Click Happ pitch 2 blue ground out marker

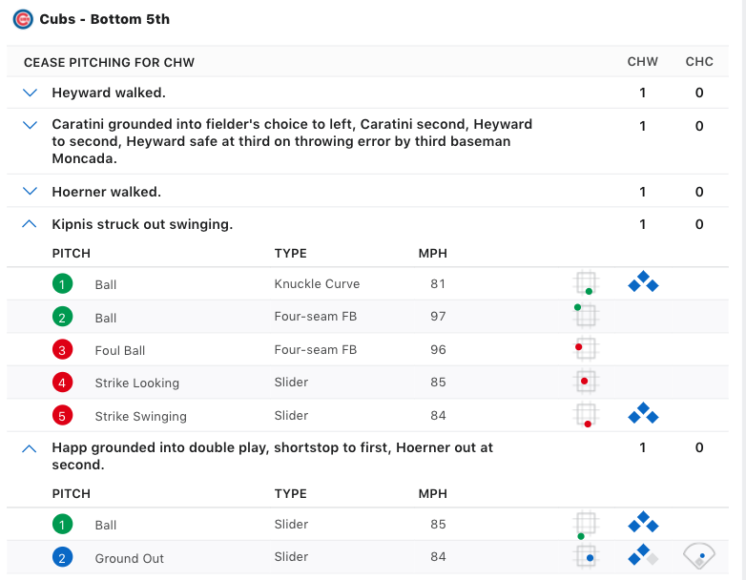pos(64,558)
